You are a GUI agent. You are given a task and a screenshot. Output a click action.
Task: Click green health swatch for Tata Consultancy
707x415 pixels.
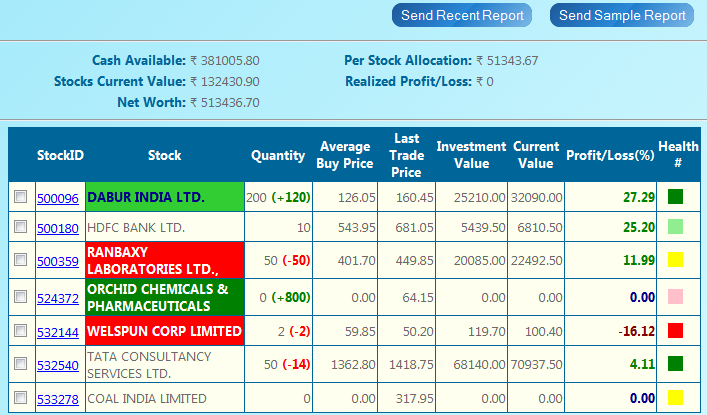point(675,363)
